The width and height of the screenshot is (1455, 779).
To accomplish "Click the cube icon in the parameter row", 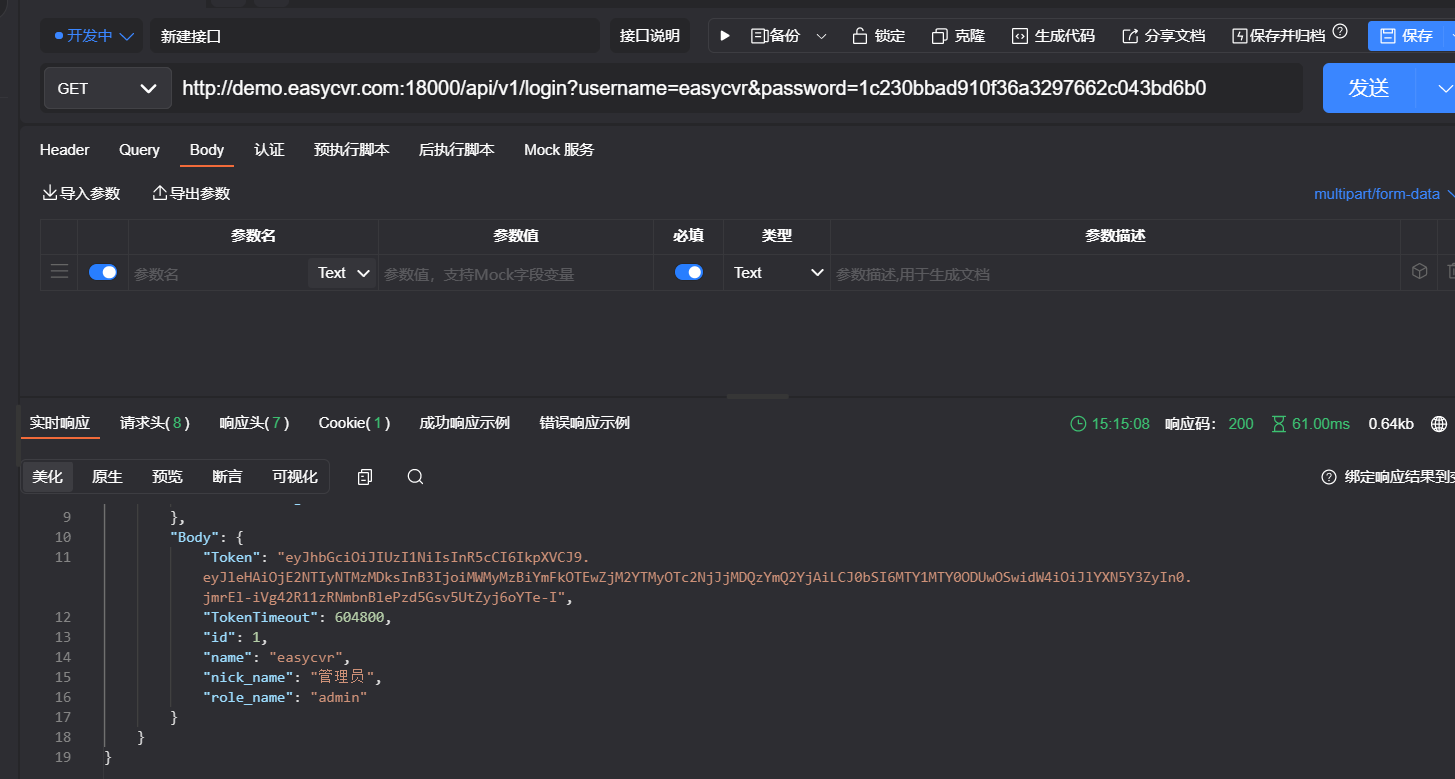I will 1418,272.
